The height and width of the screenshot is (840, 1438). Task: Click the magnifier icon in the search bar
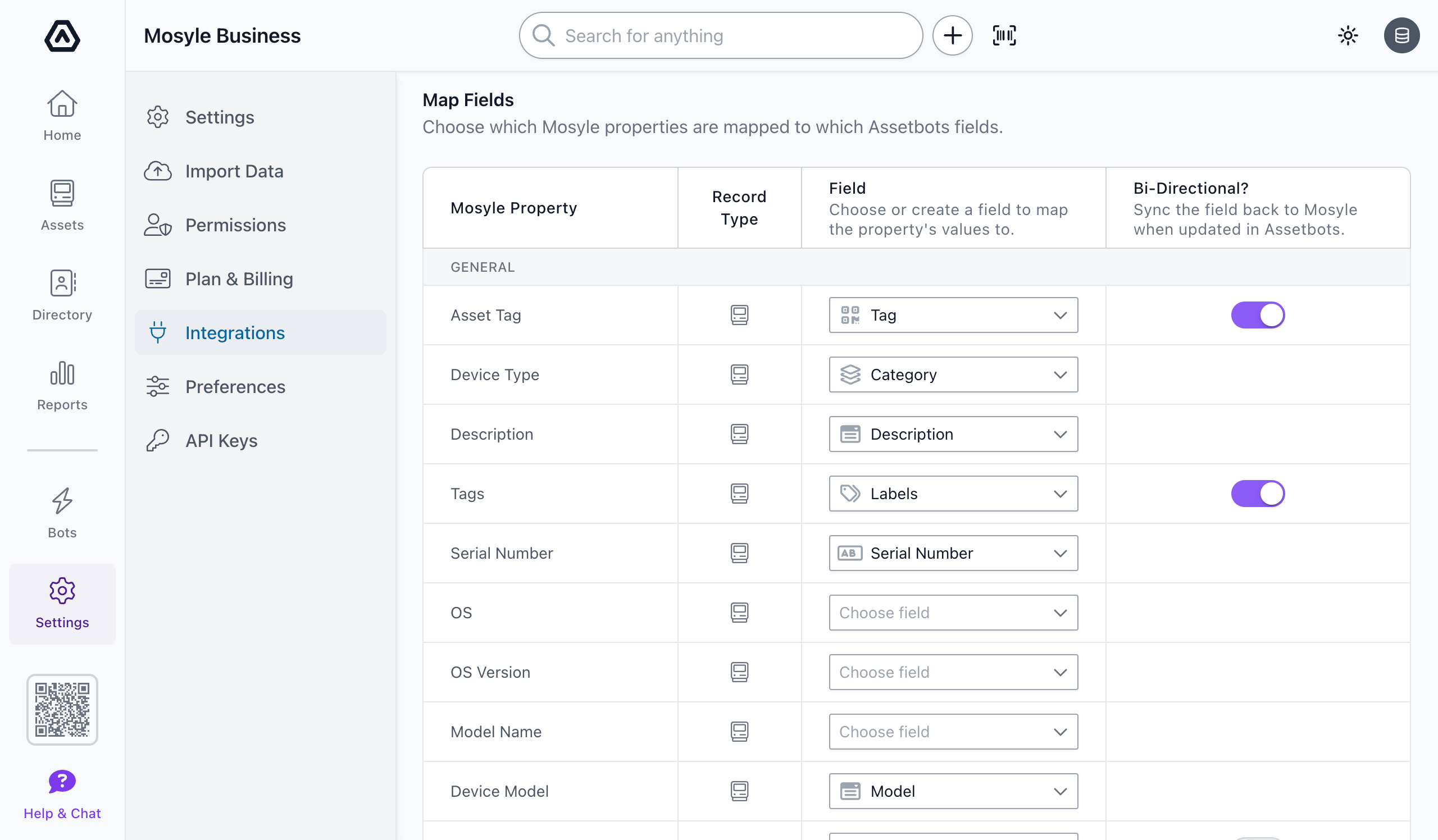tap(543, 35)
